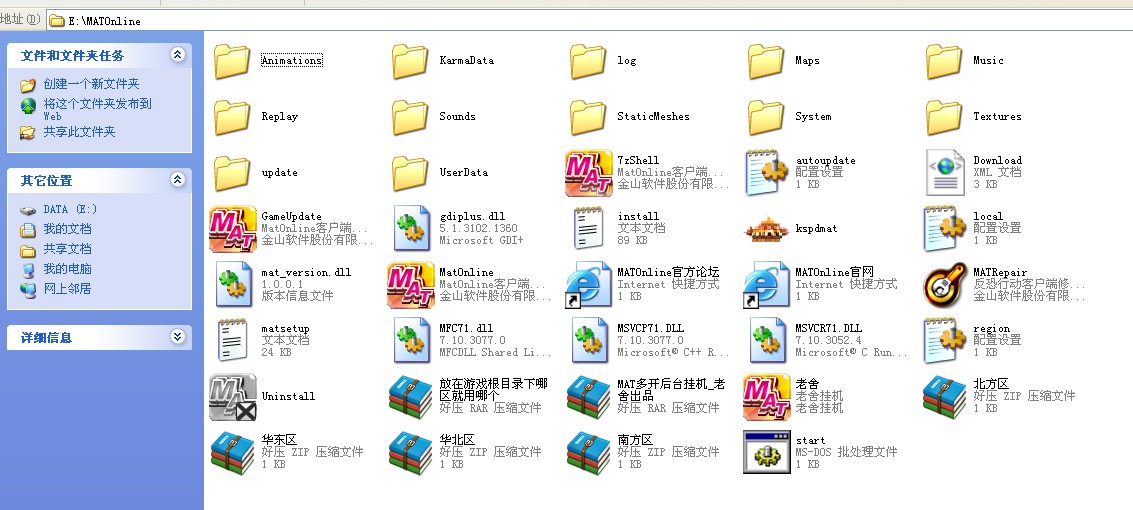Select the Textures folder
1133x510 pixels.
[x=944, y=117]
